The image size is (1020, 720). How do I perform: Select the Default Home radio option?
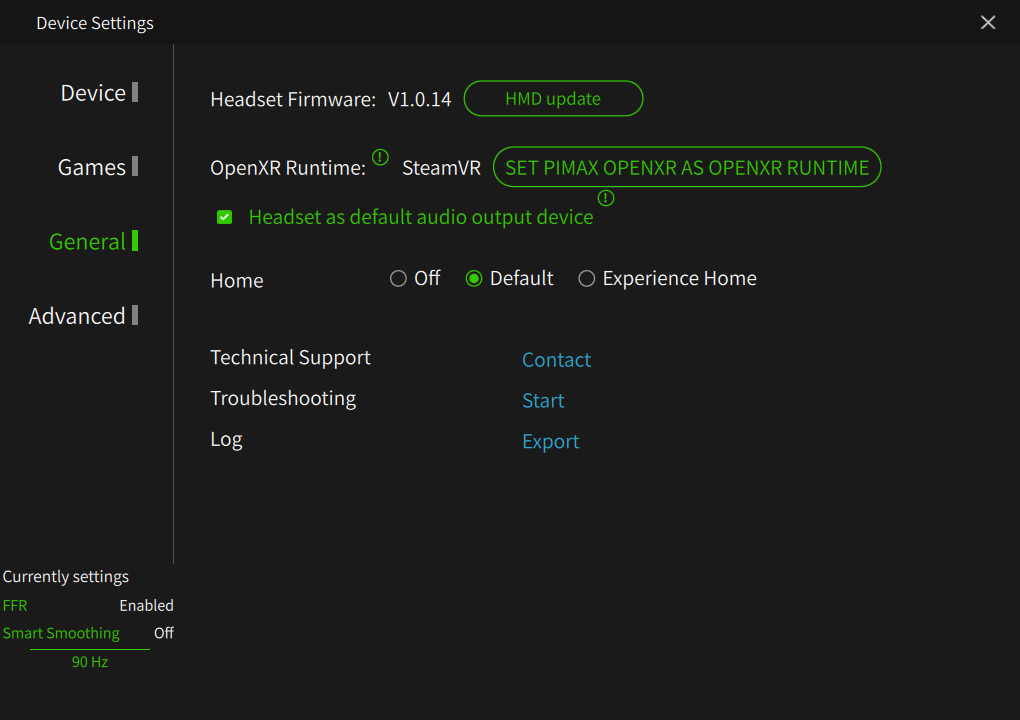click(474, 279)
